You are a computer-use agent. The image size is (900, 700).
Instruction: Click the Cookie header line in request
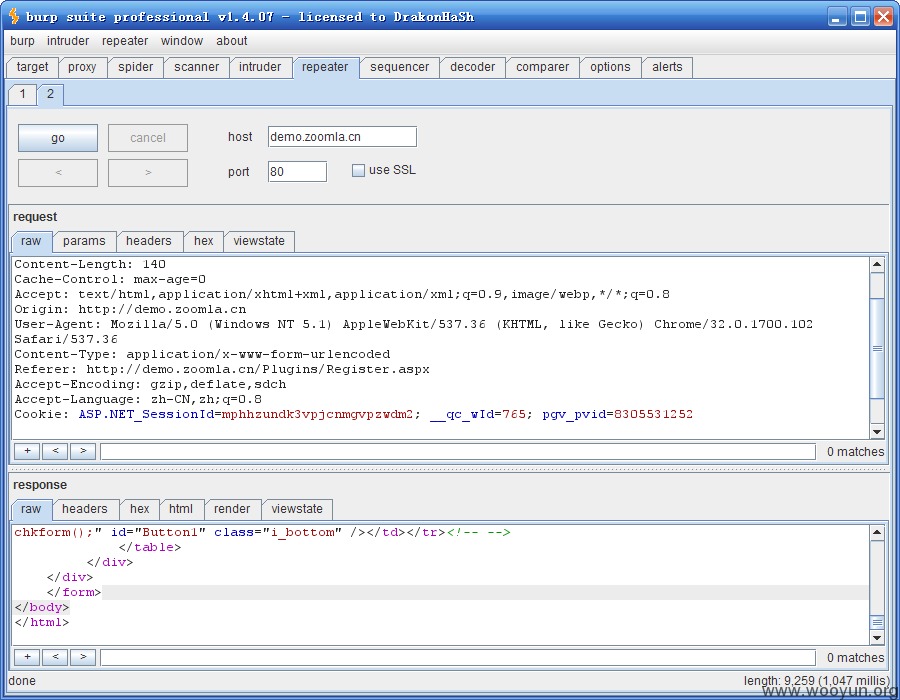pos(354,414)
